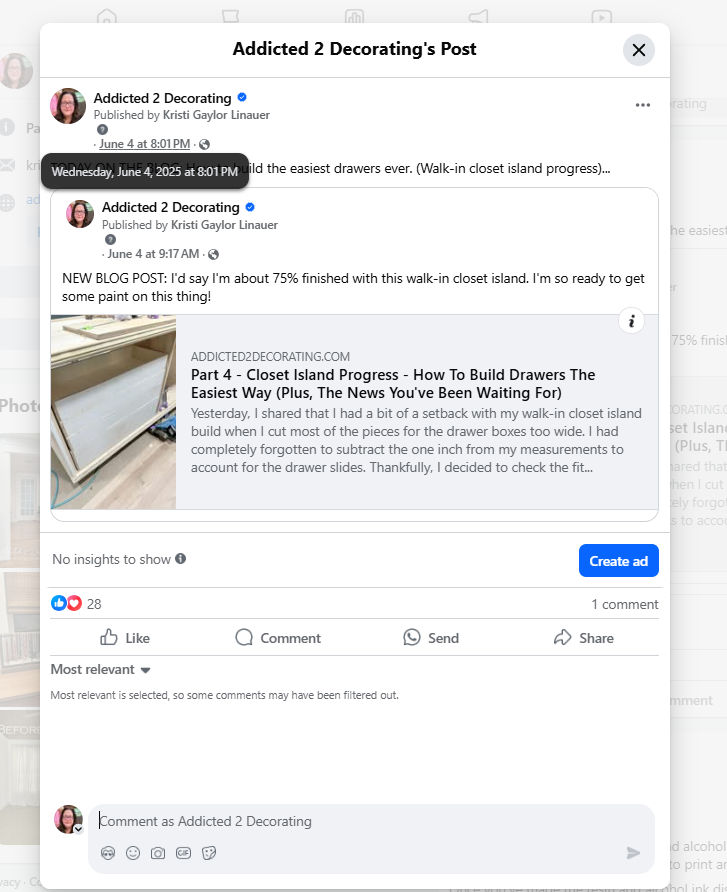Click the Create ad button
The width and height of the screenshot is (727, 892).
coord(618,561)
